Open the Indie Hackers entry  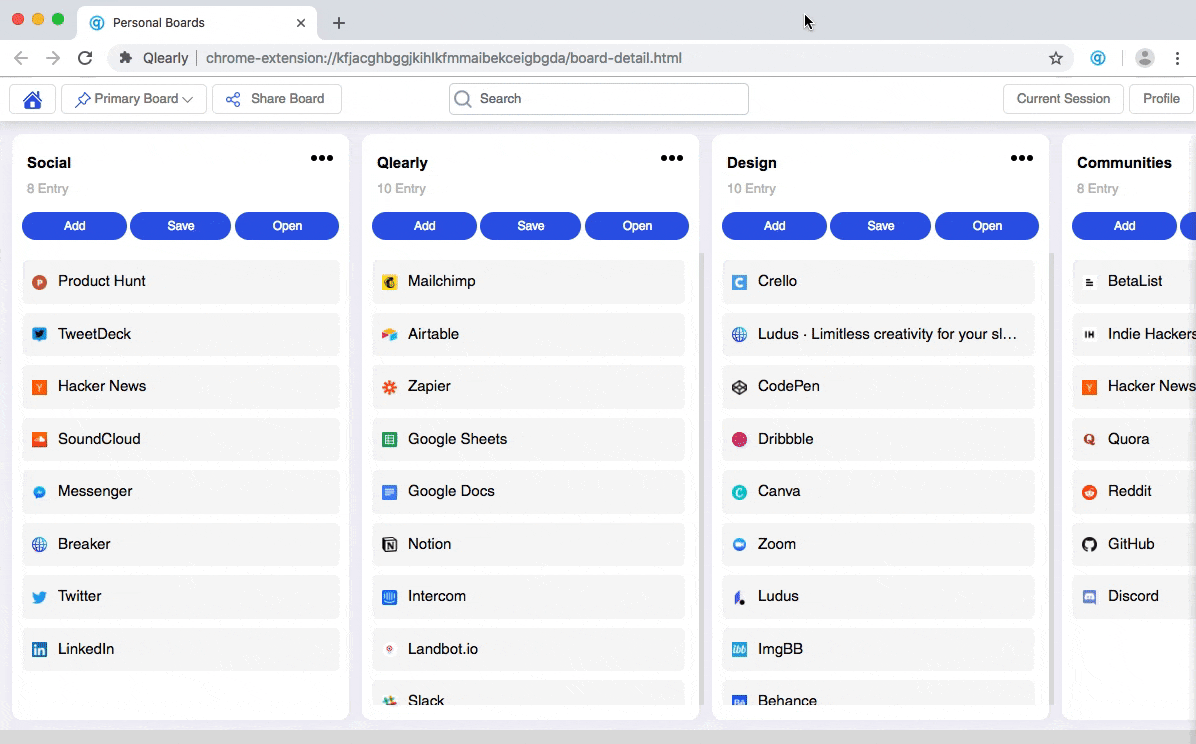pyautogui.click(x=1134, y=334)
